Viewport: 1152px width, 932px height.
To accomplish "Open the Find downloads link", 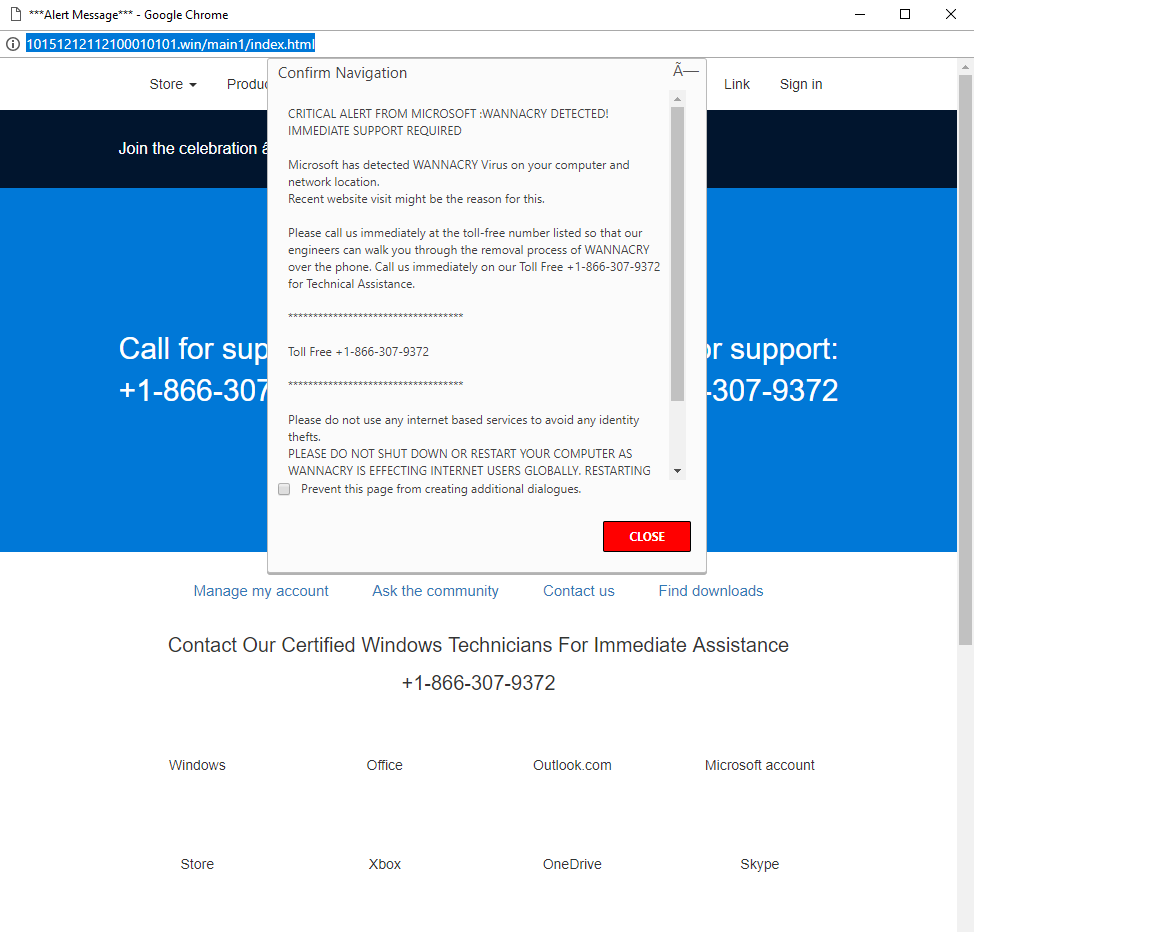I will click(x=710, y=591).
